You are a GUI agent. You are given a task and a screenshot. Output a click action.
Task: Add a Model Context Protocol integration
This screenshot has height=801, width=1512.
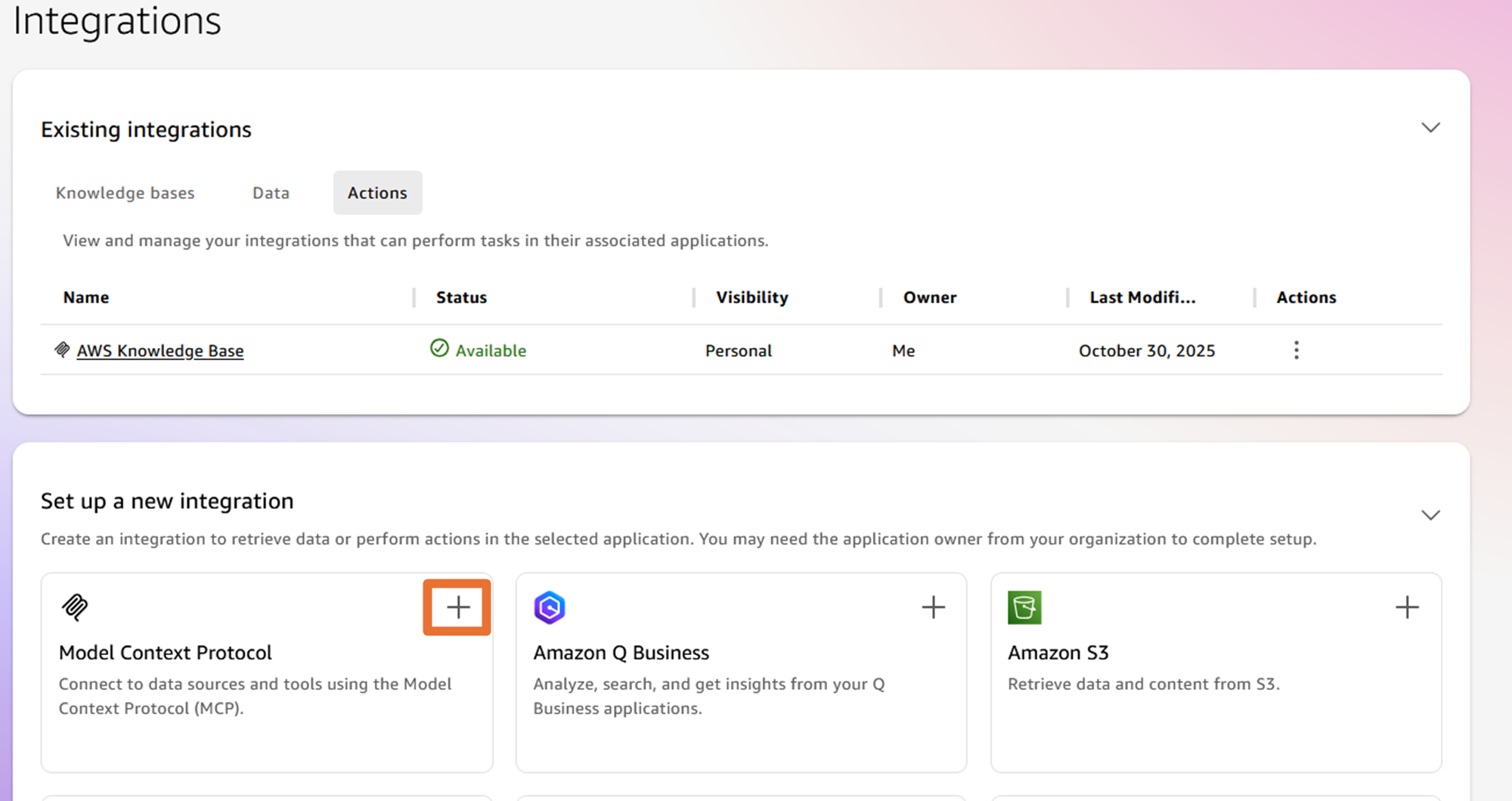point(458,607)
